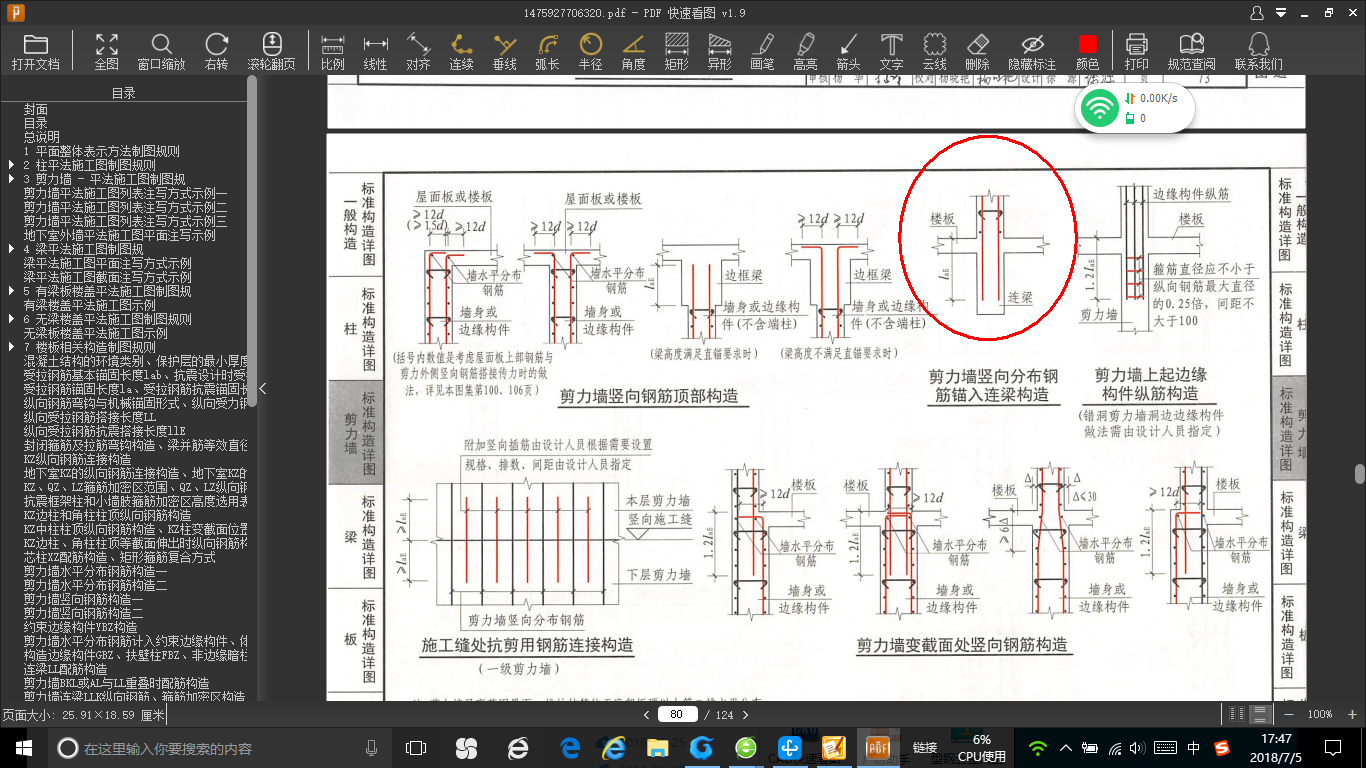Click the 全图 fit-all view tool
This screenshot has height=768, width=1366.
click(107, 52)
